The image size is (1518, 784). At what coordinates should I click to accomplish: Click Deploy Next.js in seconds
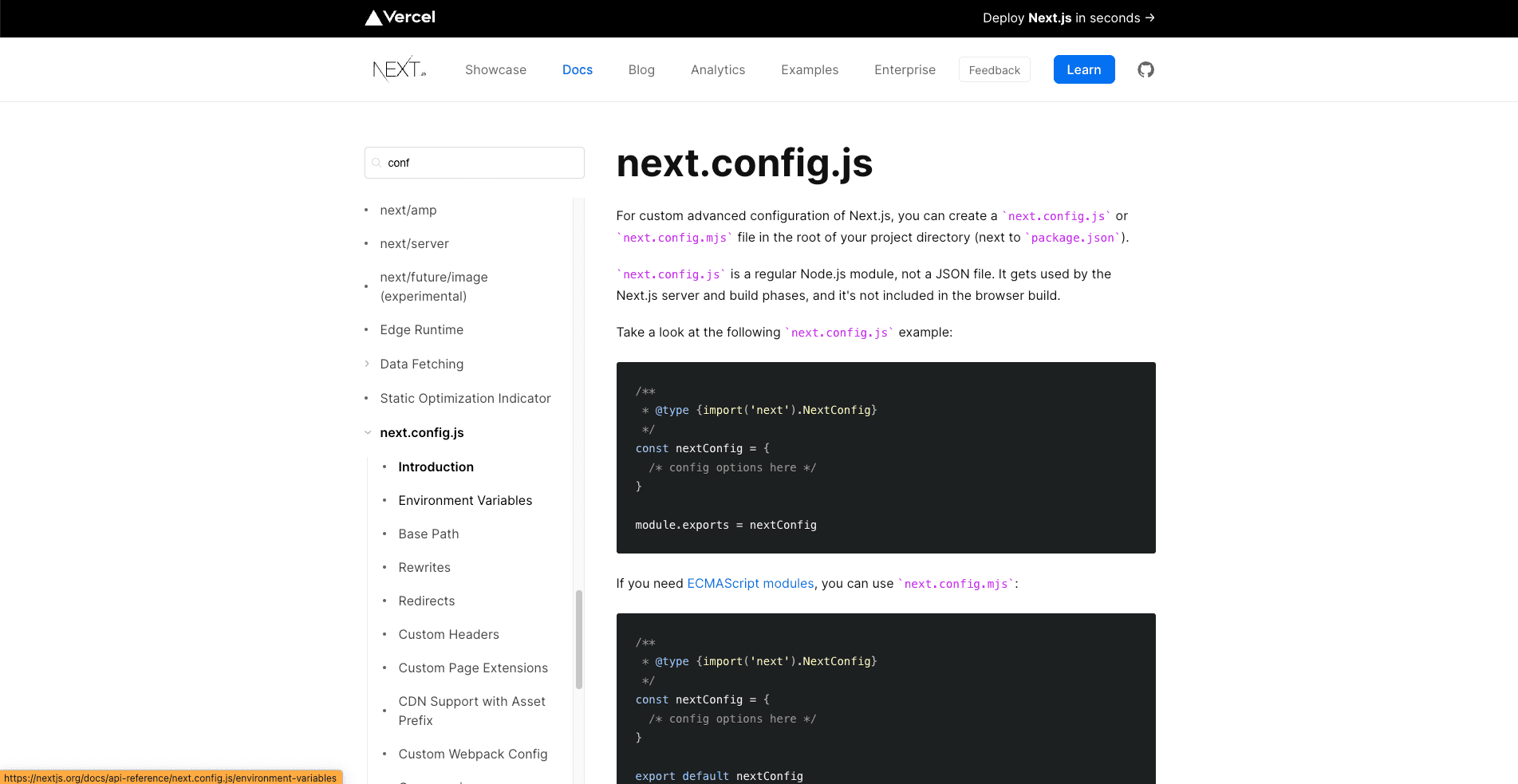click(1067, 18)
